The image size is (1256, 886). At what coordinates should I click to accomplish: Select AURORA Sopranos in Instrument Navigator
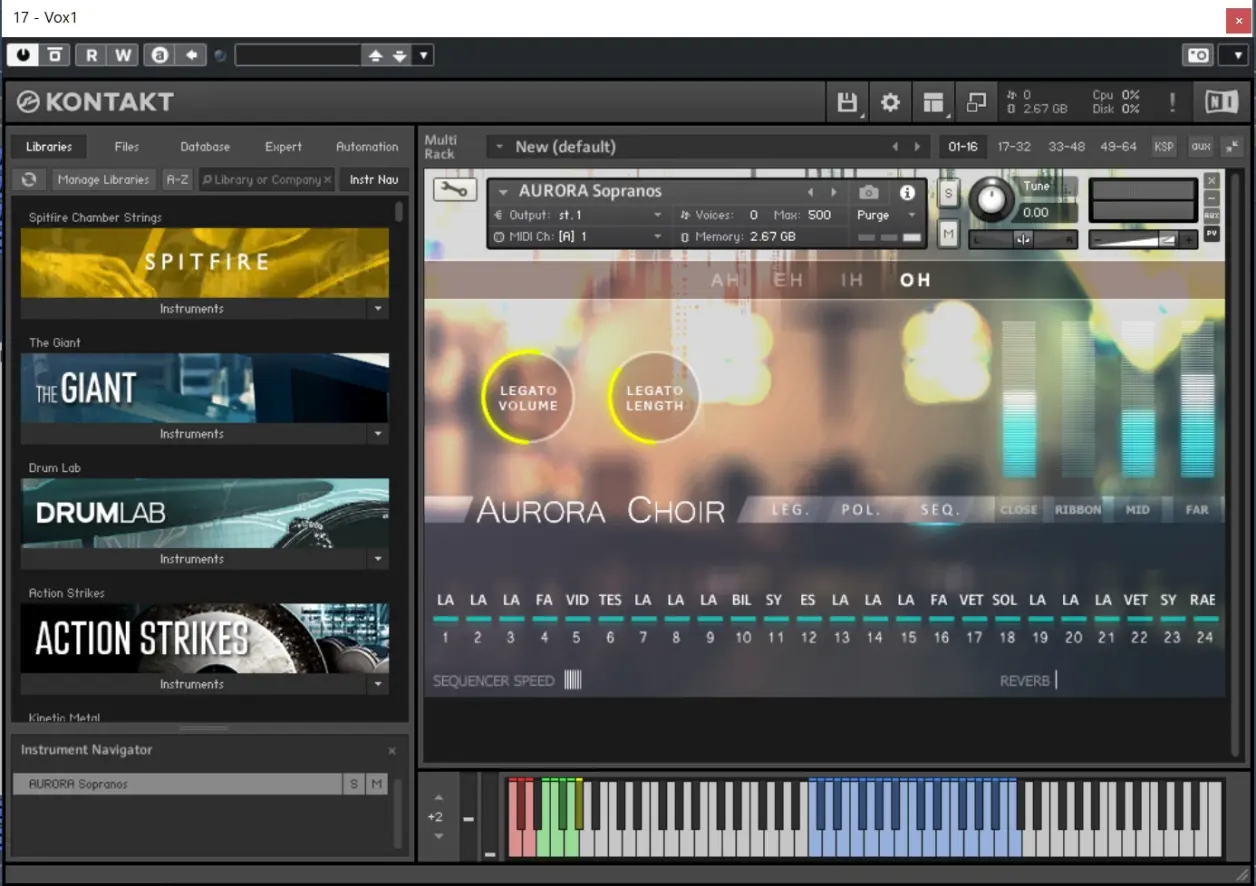click(177, 784)
